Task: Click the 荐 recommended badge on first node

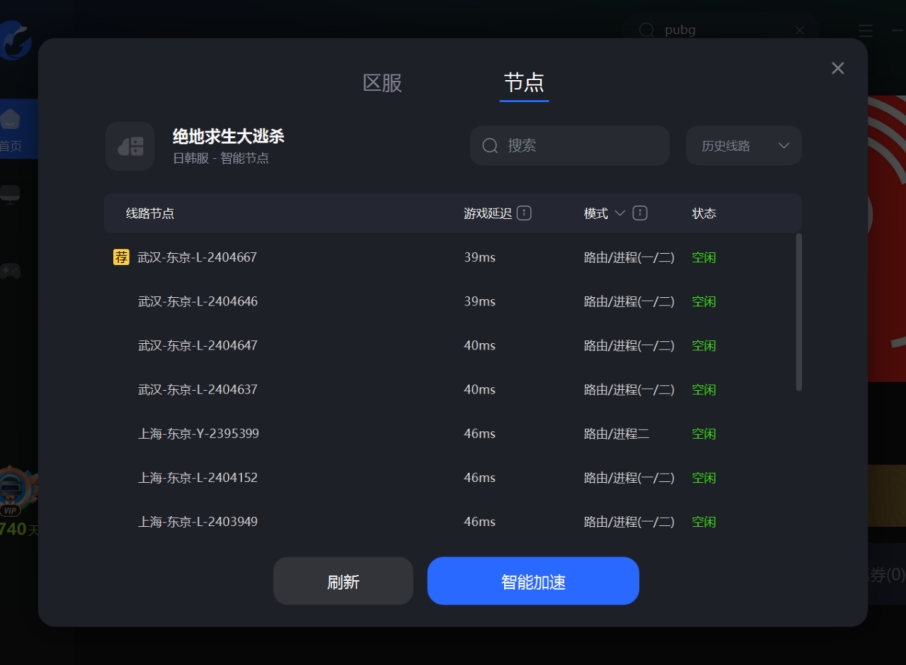Action: pos(120,257)
